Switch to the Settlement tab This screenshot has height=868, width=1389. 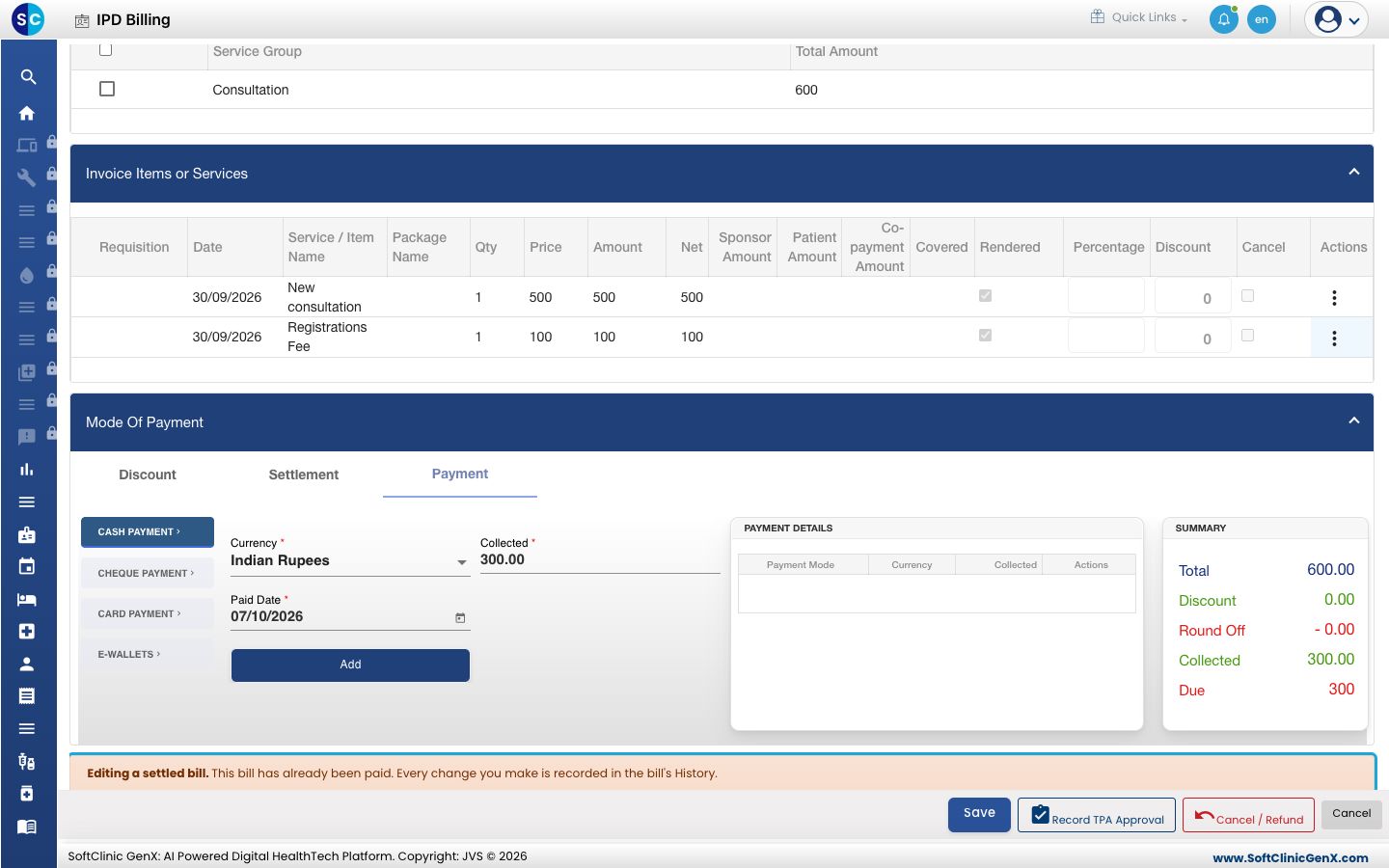pyautogui.click(x=304, y=475)
